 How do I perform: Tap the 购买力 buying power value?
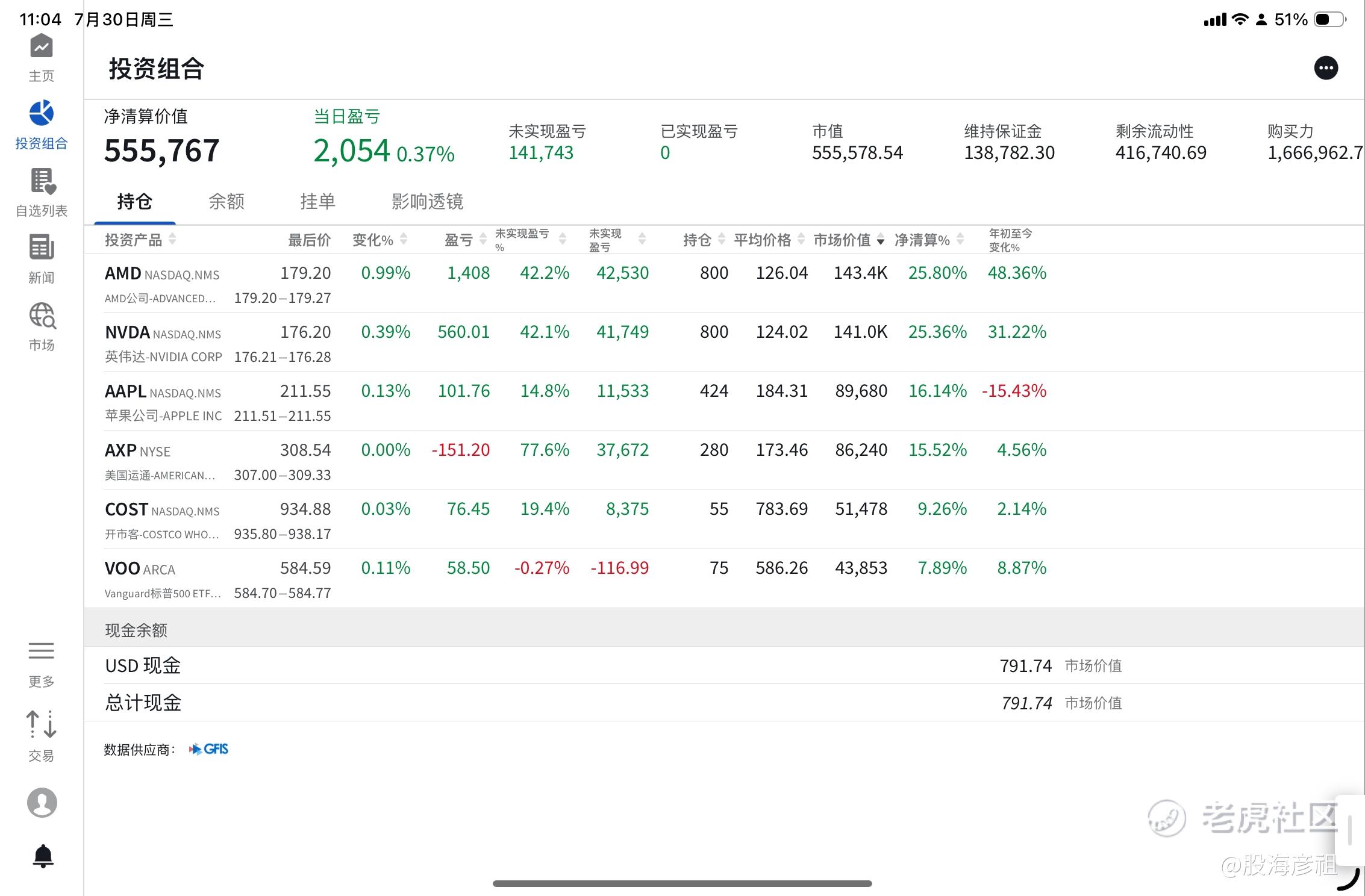[x=1315, y=152]
